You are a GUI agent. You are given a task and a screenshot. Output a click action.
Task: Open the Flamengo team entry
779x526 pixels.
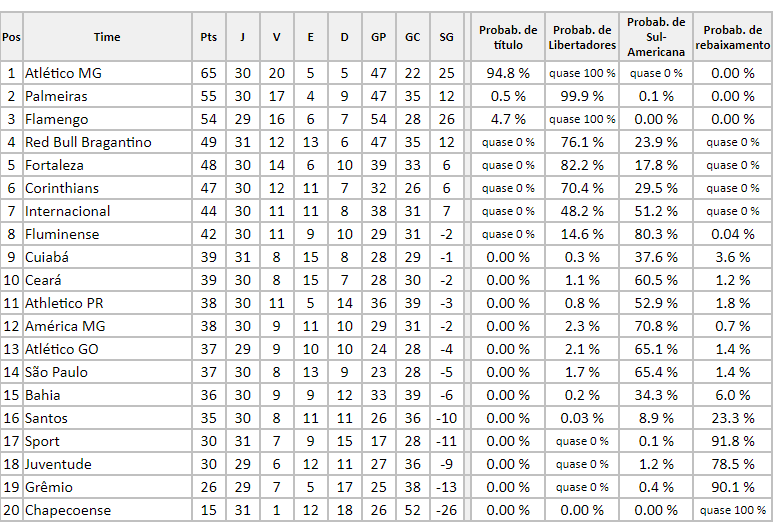[56, 119]
